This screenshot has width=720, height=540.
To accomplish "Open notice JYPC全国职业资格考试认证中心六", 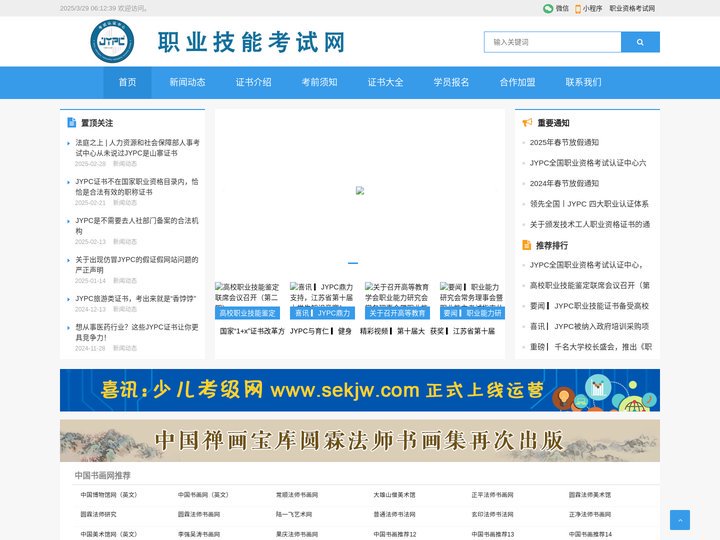I will click(x=588, y=163).
